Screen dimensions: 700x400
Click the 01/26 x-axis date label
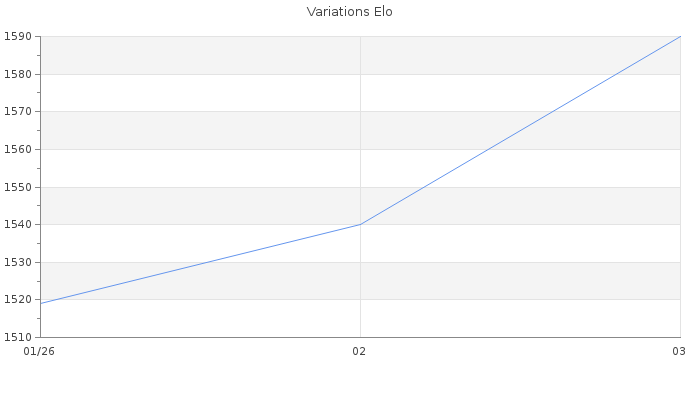click(40, 350)
